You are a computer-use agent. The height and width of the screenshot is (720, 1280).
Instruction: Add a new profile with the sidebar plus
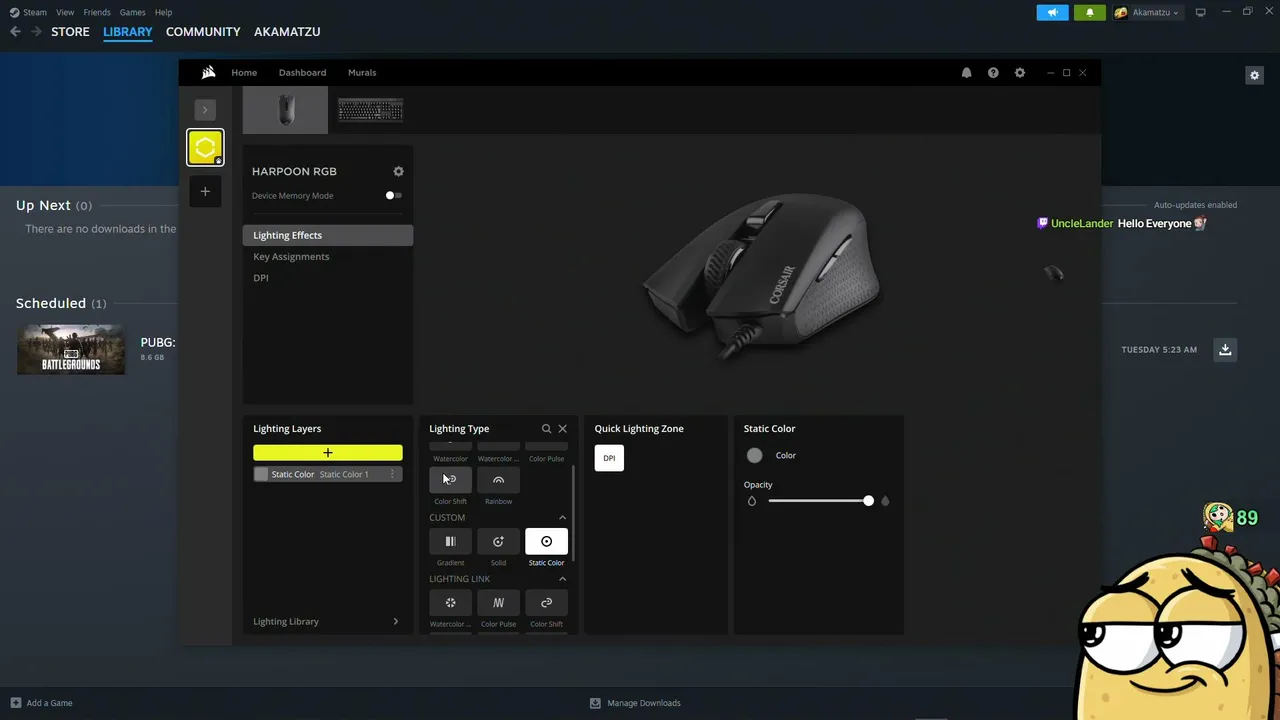click(x=205, y=191)
